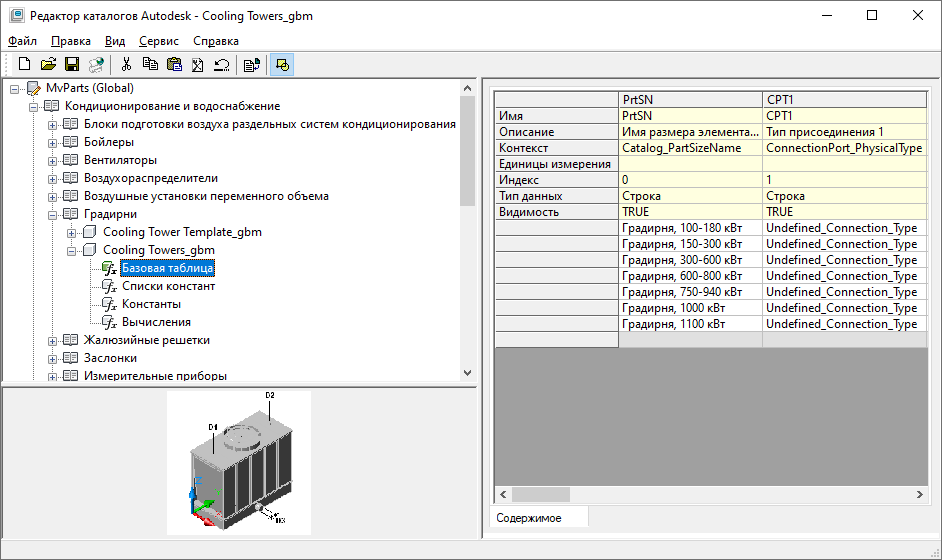
Task: Click the Copy toolbar icon
Action: 150,64
